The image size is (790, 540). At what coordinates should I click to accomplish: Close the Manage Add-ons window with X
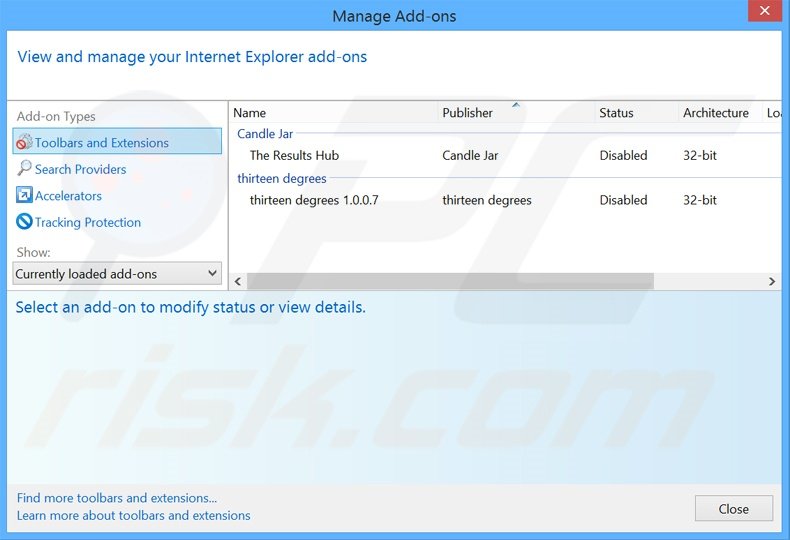(x=764, y=11)
